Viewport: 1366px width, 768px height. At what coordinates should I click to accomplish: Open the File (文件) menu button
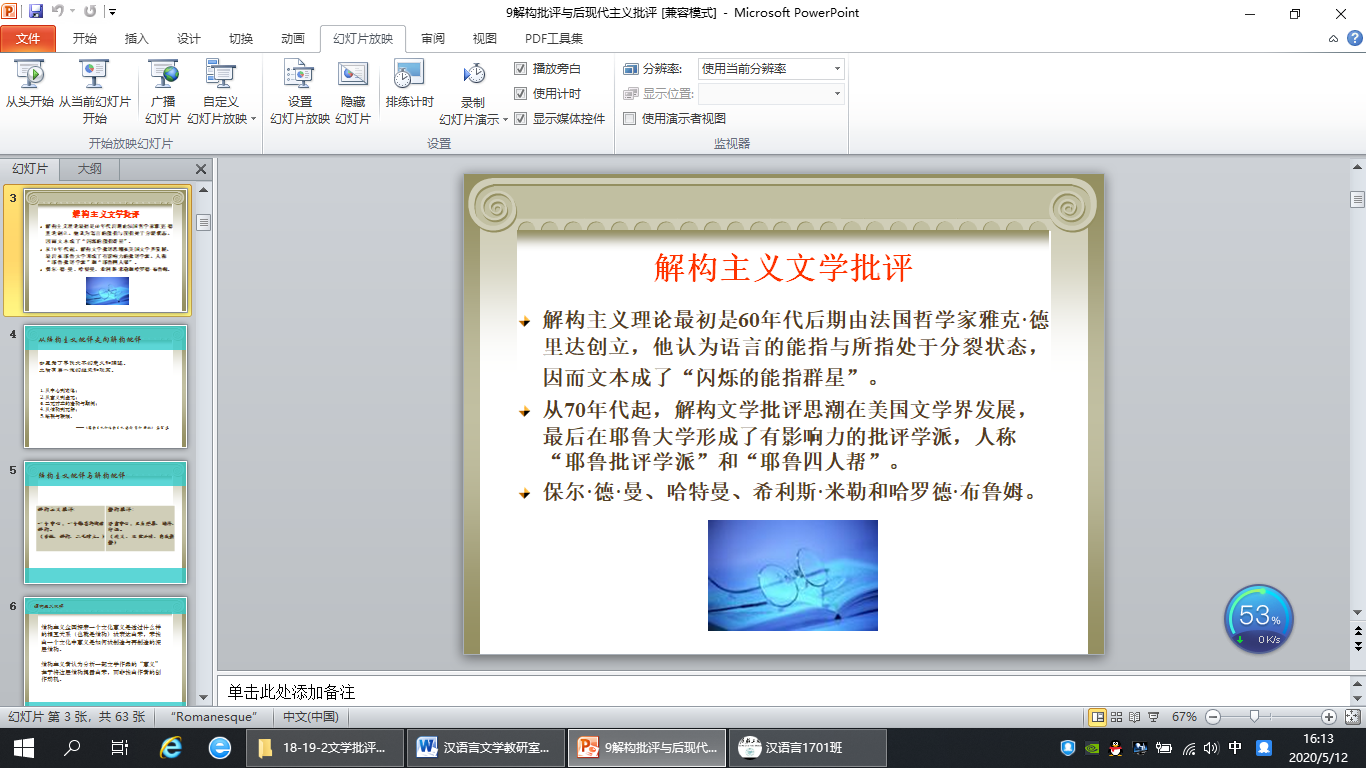(x=28, y=39)
